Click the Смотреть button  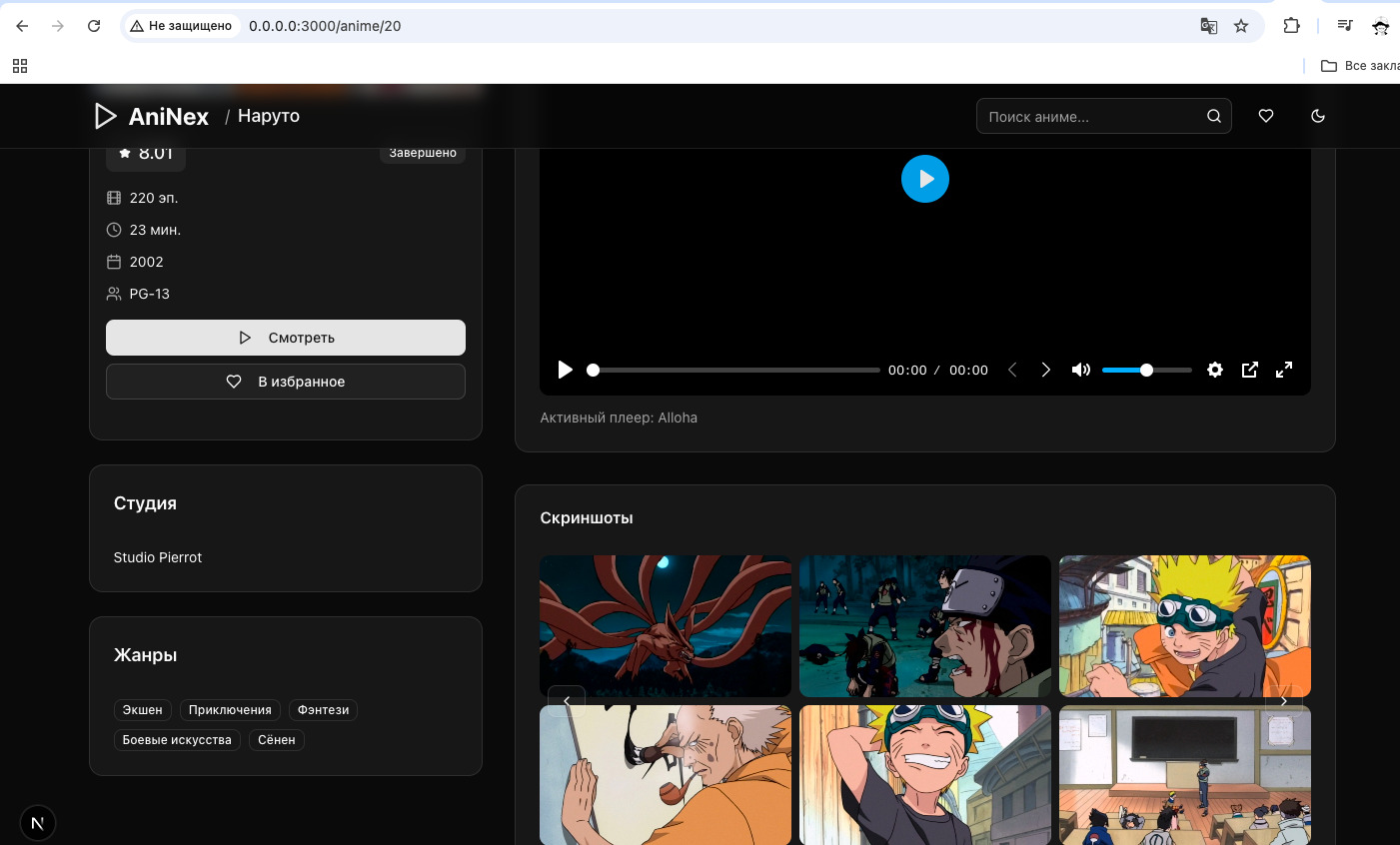(286, 338)
